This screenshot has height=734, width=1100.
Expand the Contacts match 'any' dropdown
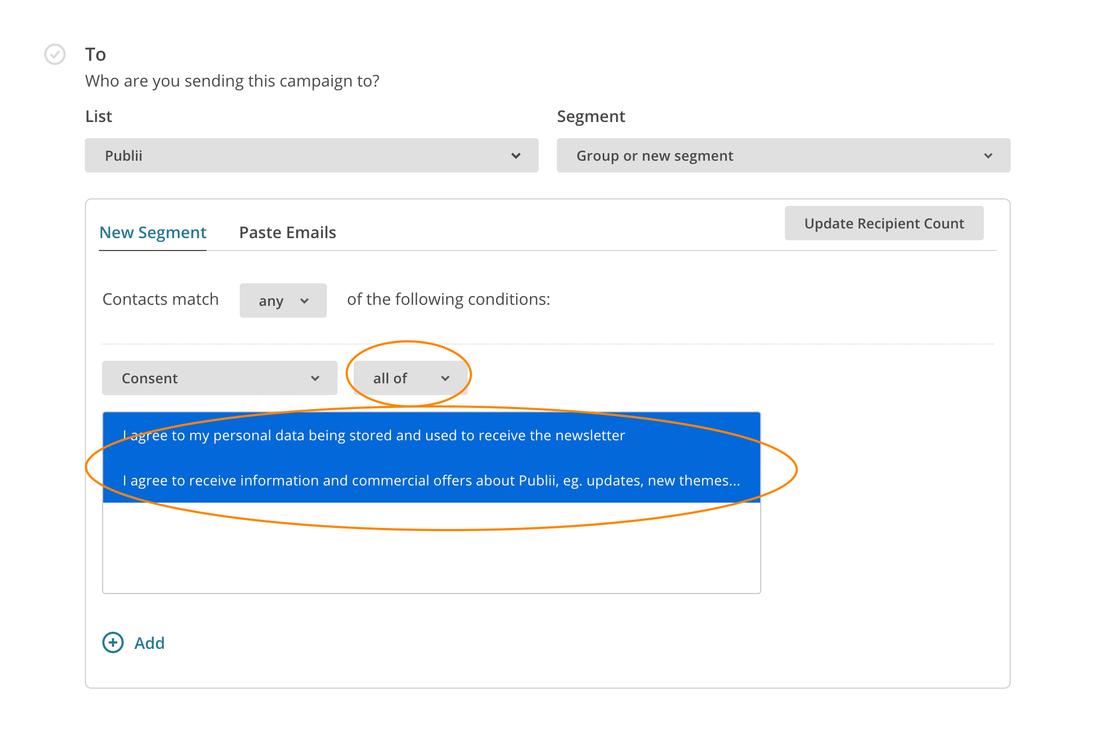(x=282, y=301)
